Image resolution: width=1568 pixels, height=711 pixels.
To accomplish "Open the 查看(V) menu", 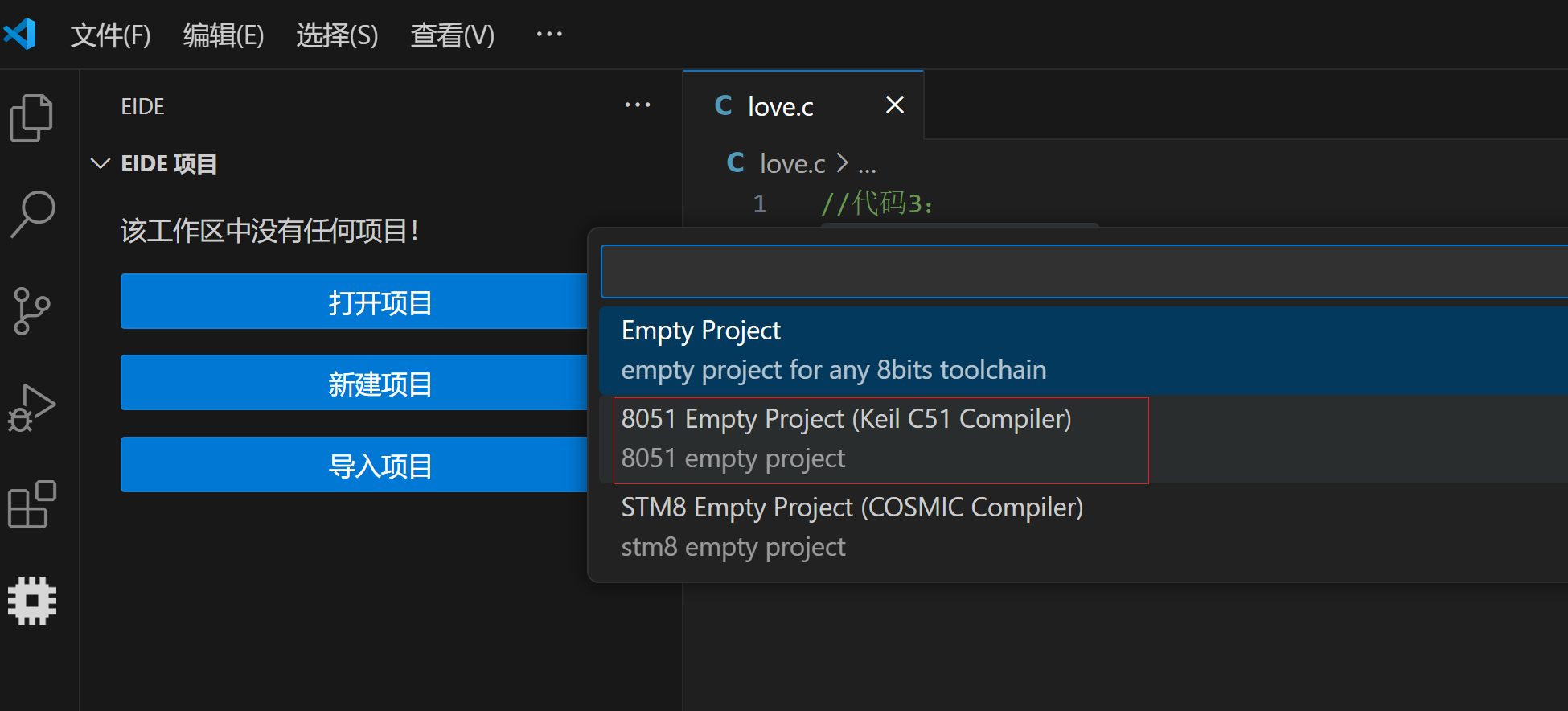I will [453, 35].
